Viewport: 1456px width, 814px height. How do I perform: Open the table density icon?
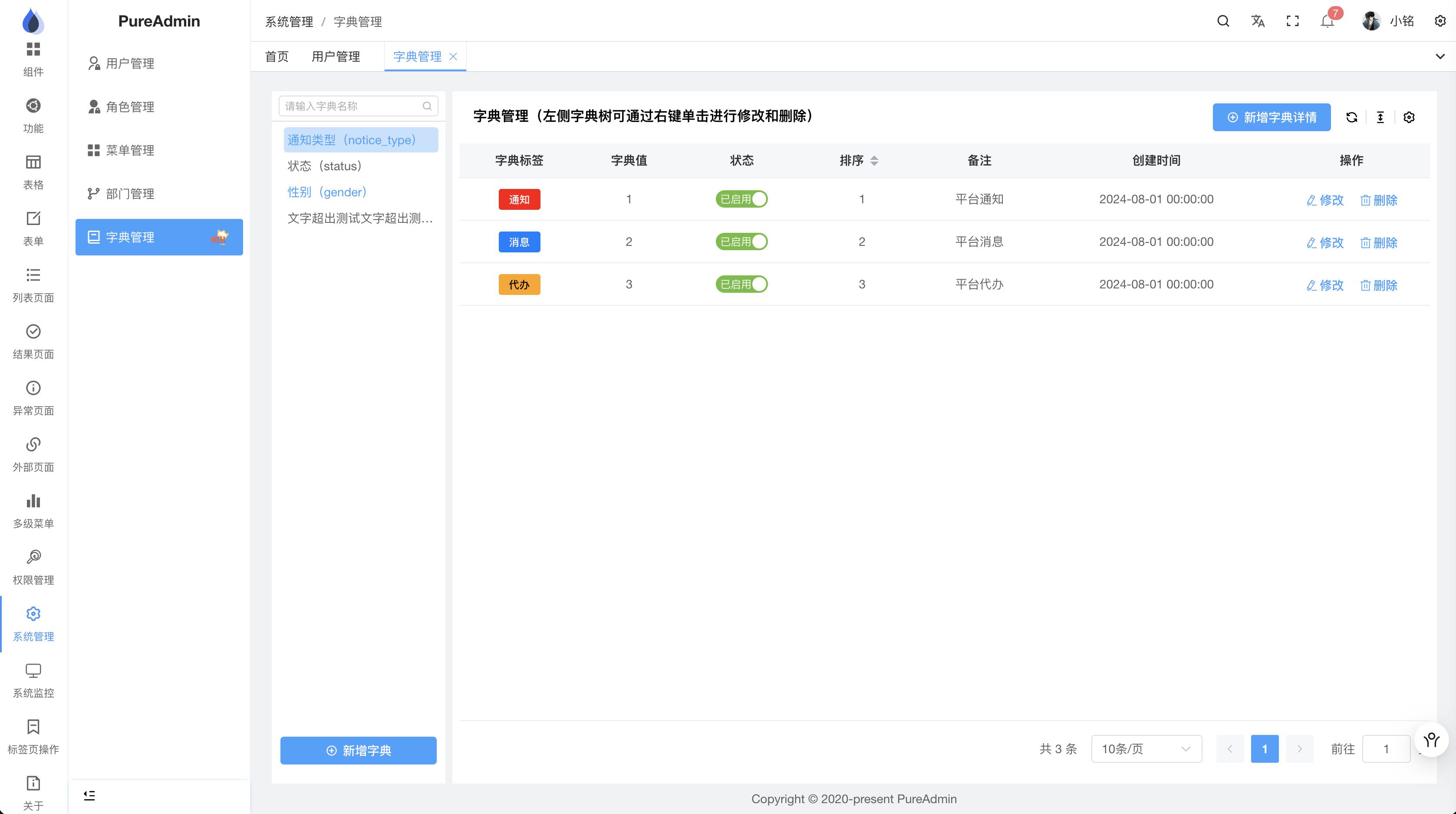[1380, 117]
